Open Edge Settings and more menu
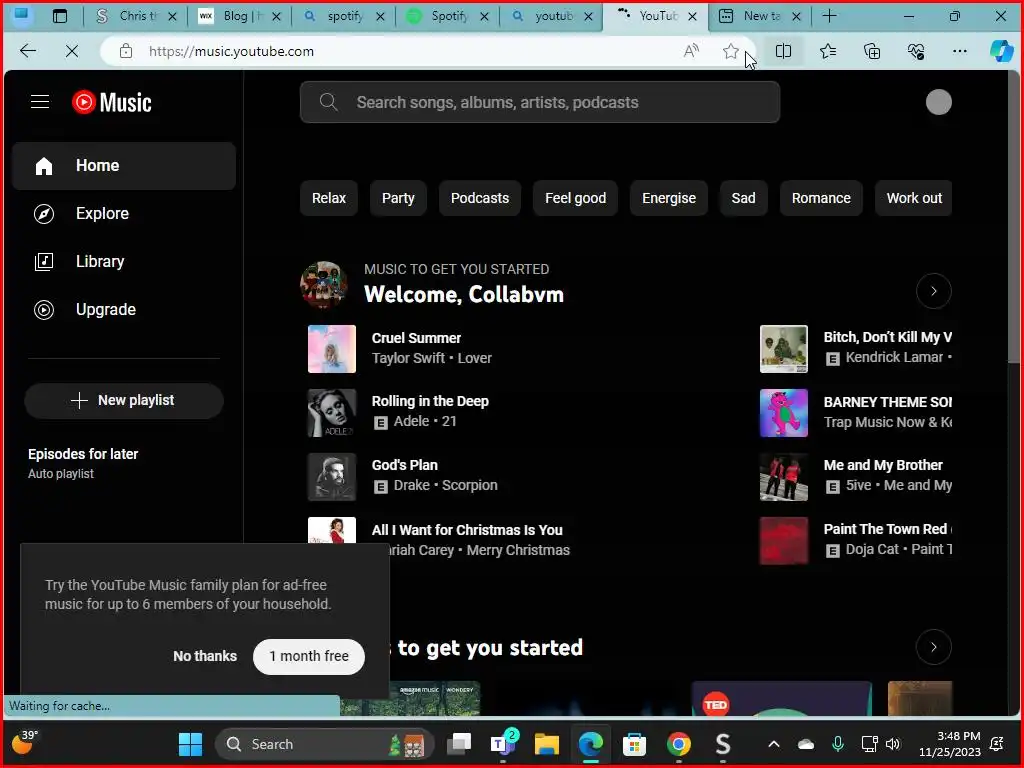Viewport: 1024px width, 768px height. click(959, 51)
